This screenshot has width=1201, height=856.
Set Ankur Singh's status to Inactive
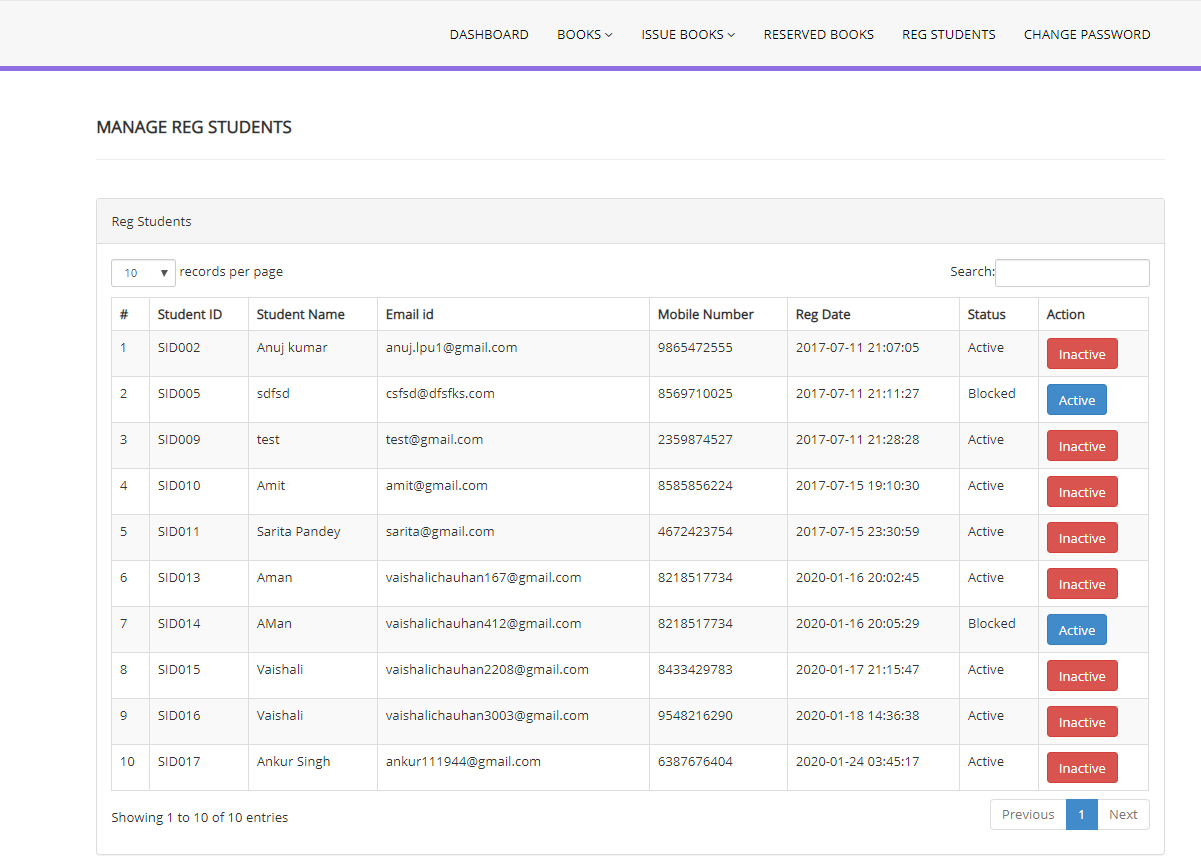pyautogui.click(x=1082, y=767)
